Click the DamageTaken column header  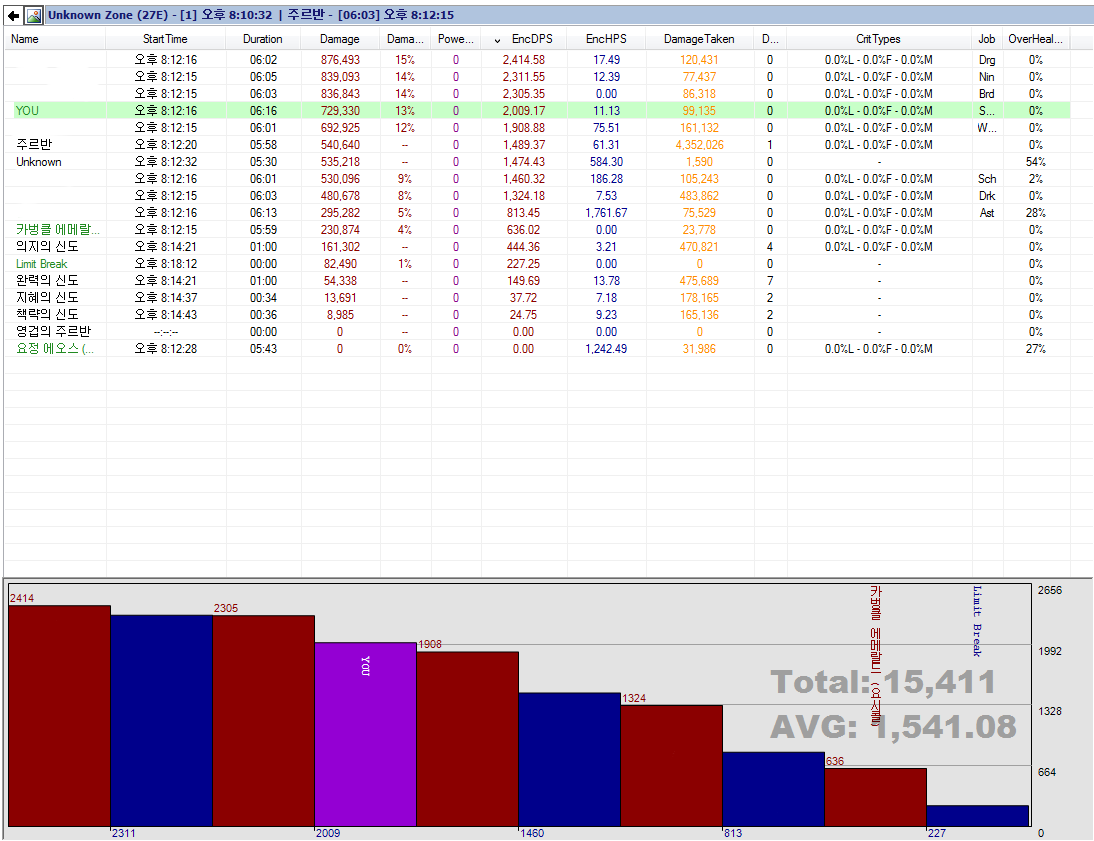coord(698,39)
